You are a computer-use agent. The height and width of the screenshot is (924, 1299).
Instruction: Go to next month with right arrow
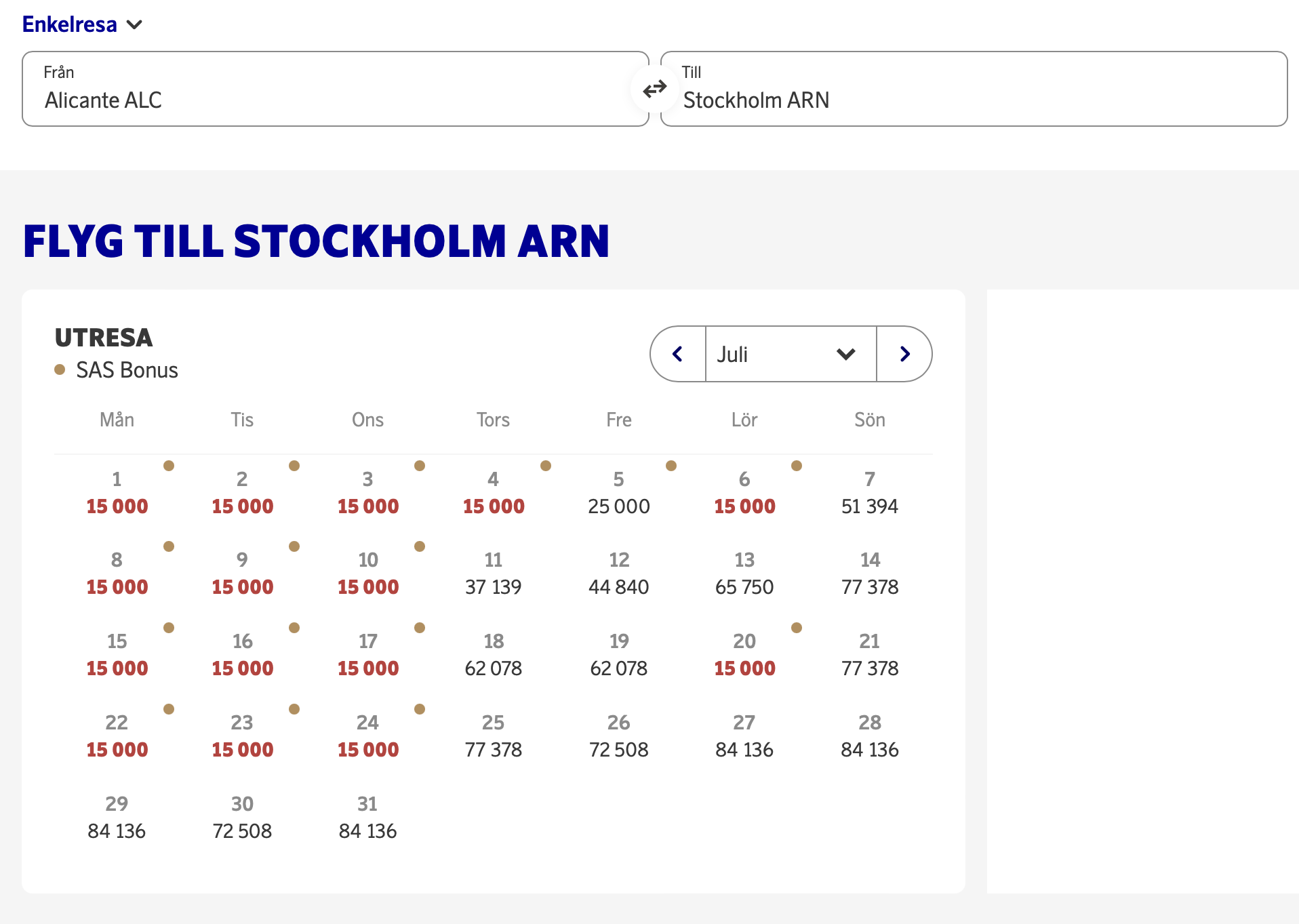904,354
